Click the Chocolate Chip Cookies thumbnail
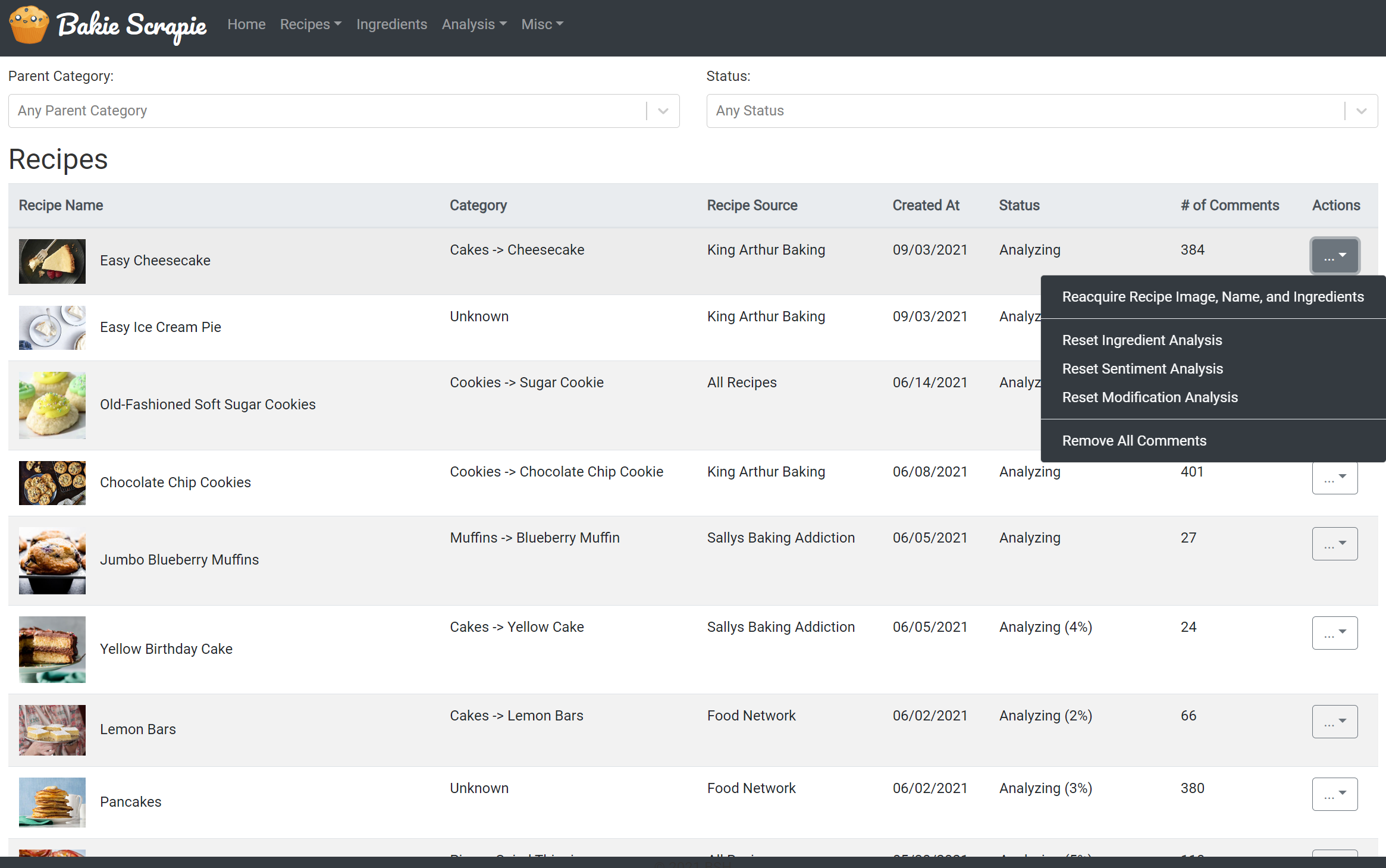 click(x=52, y=482)
